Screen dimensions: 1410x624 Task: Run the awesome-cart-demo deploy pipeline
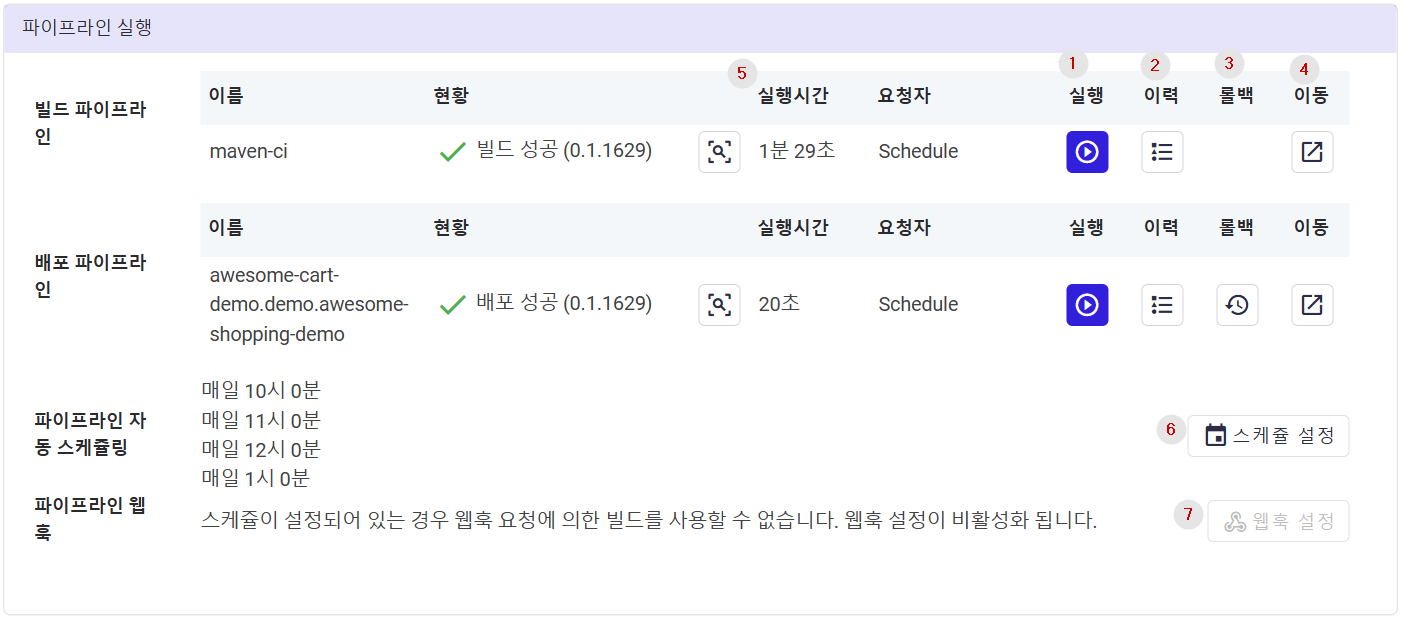click(1087, 305)
